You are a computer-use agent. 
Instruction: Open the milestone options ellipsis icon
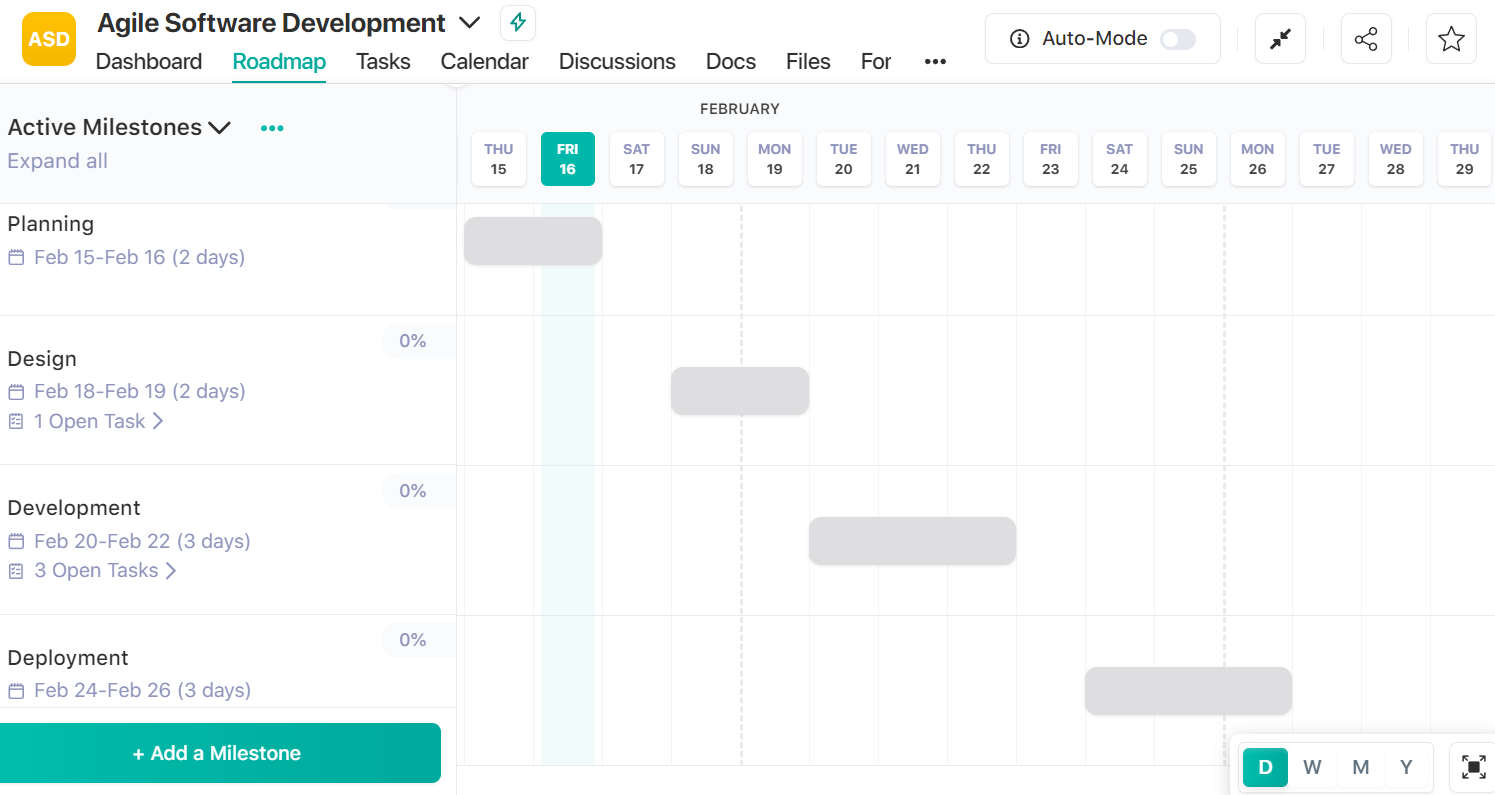click(x=271, y=127)
